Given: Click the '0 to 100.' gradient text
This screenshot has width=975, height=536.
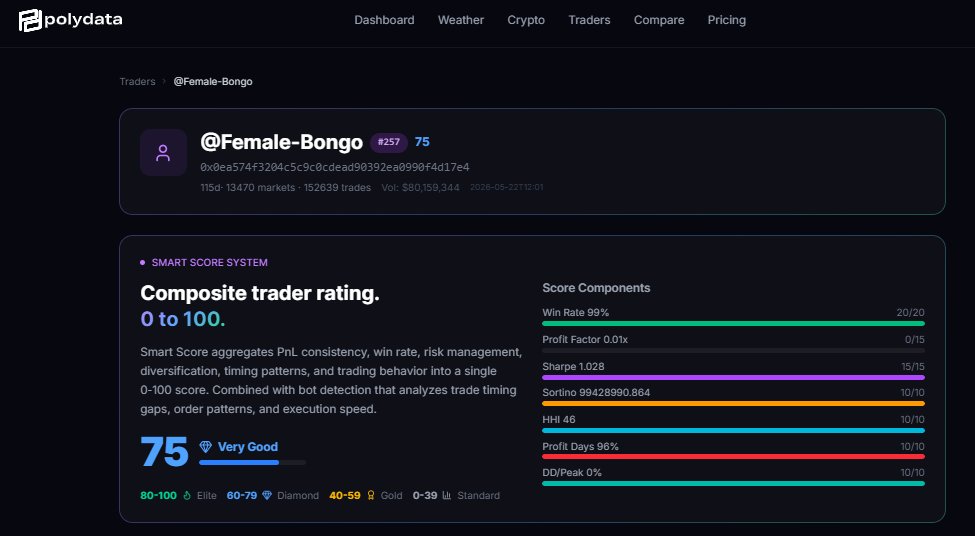Looking at the screenshot, I should pyautogui.click(x=183, y=319).
